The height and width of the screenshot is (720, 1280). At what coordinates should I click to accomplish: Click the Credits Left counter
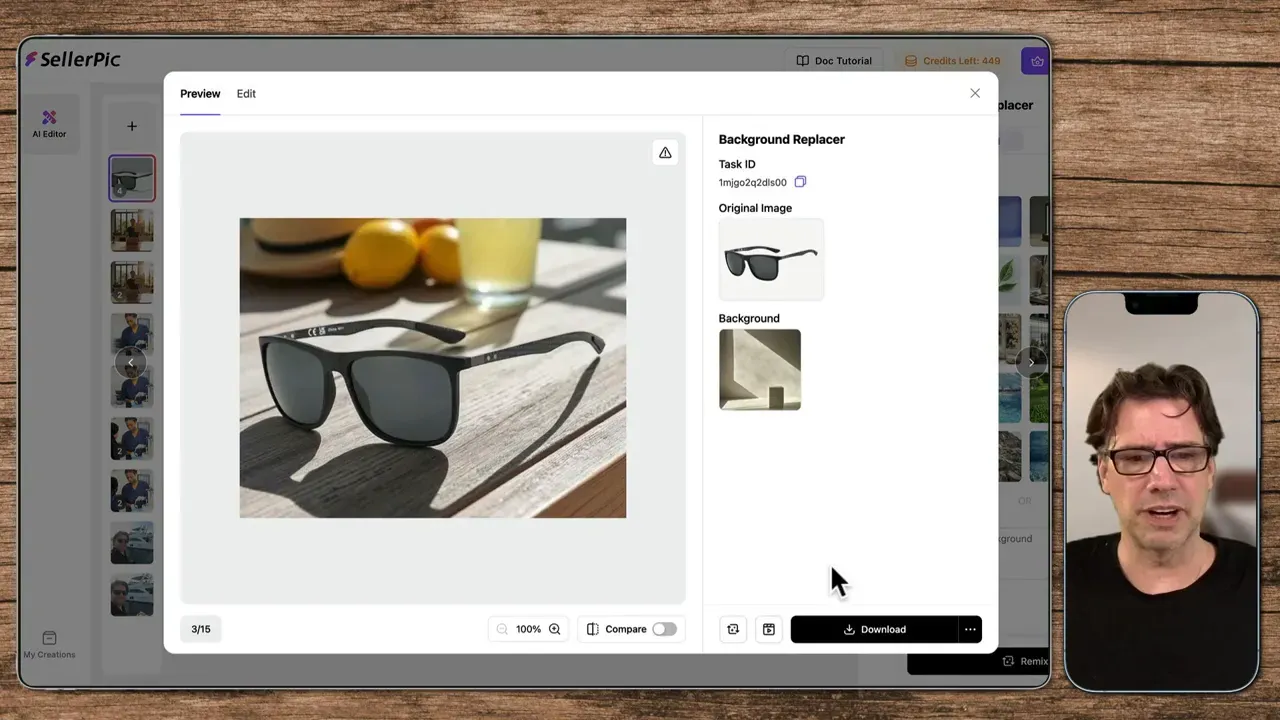(952, 61)
